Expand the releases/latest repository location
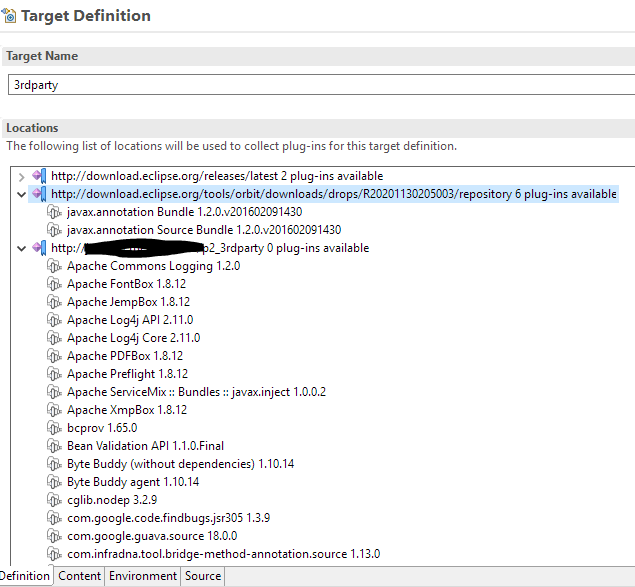This screenshot has width=635, height=587. click(x=21, y=177)
